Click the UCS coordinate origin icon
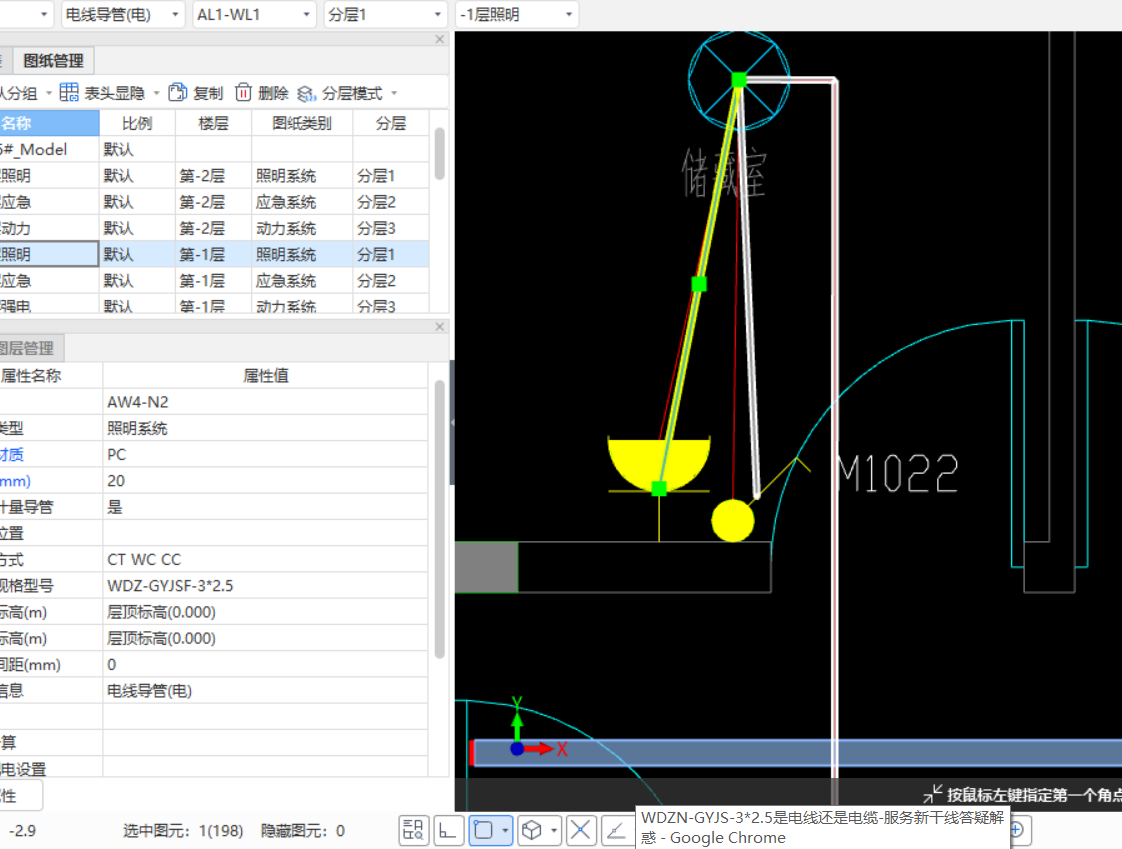 pyautogui.click(x=517, y=749)
